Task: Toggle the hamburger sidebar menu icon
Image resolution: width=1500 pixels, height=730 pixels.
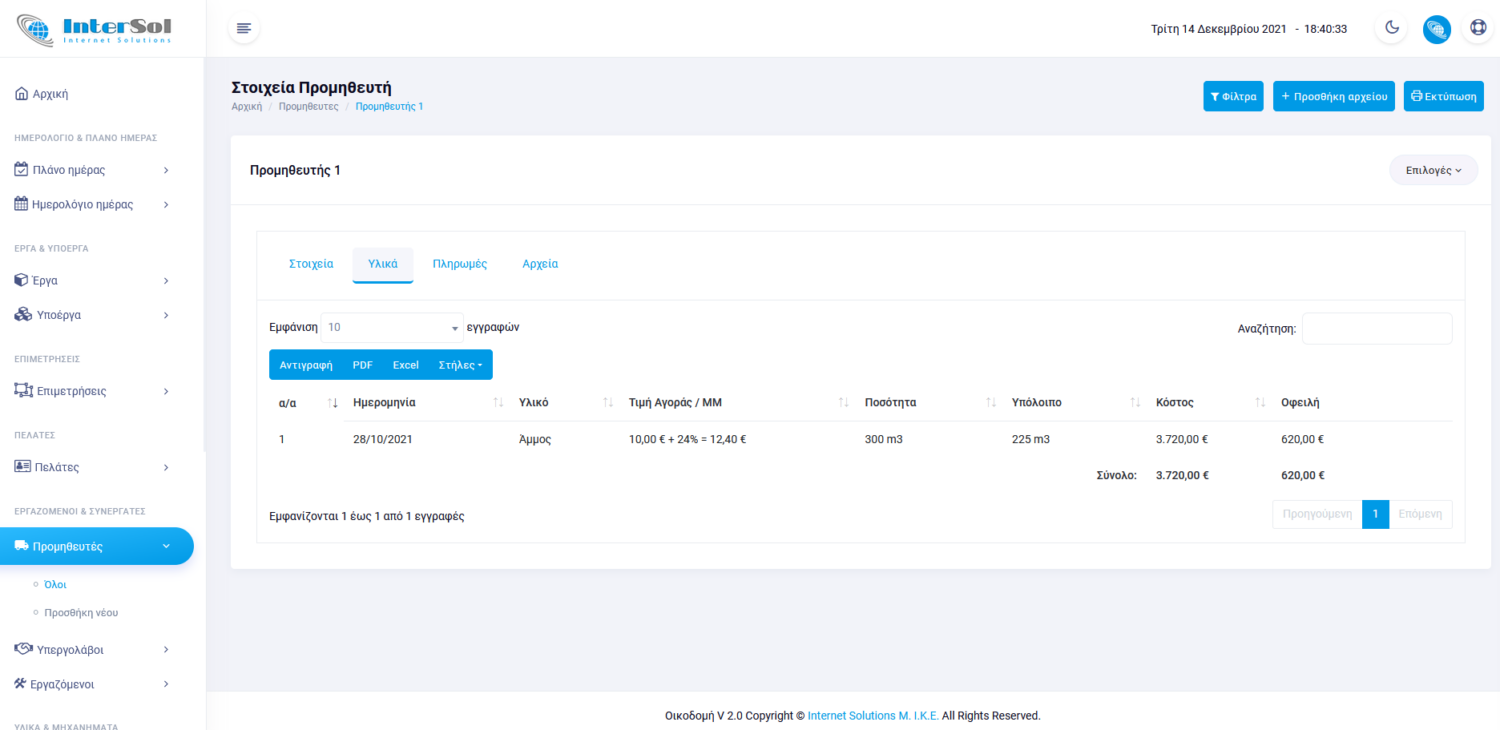Action: click(244, 28)
